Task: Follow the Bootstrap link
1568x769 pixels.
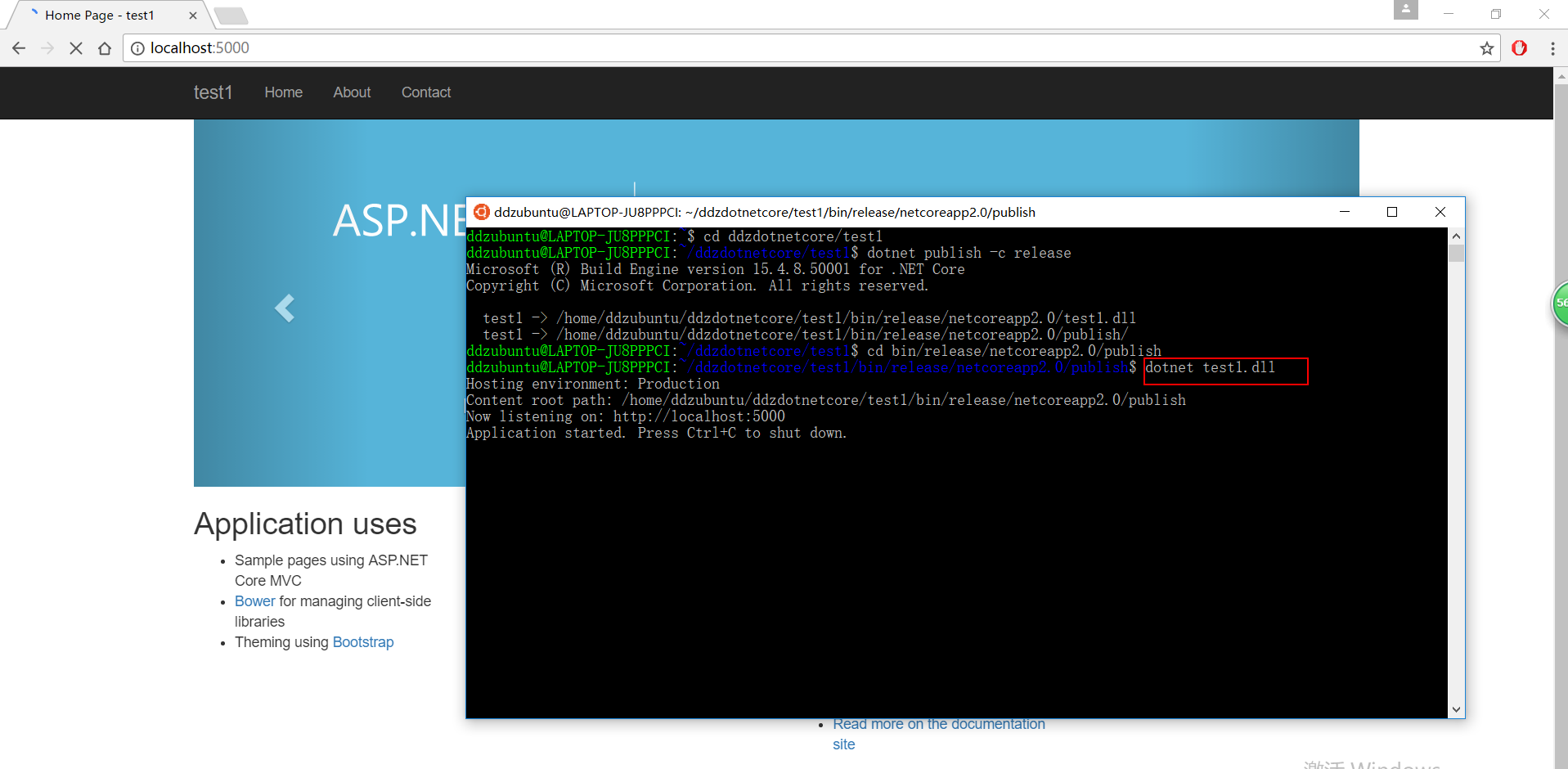Action: [x=363, y=642]
